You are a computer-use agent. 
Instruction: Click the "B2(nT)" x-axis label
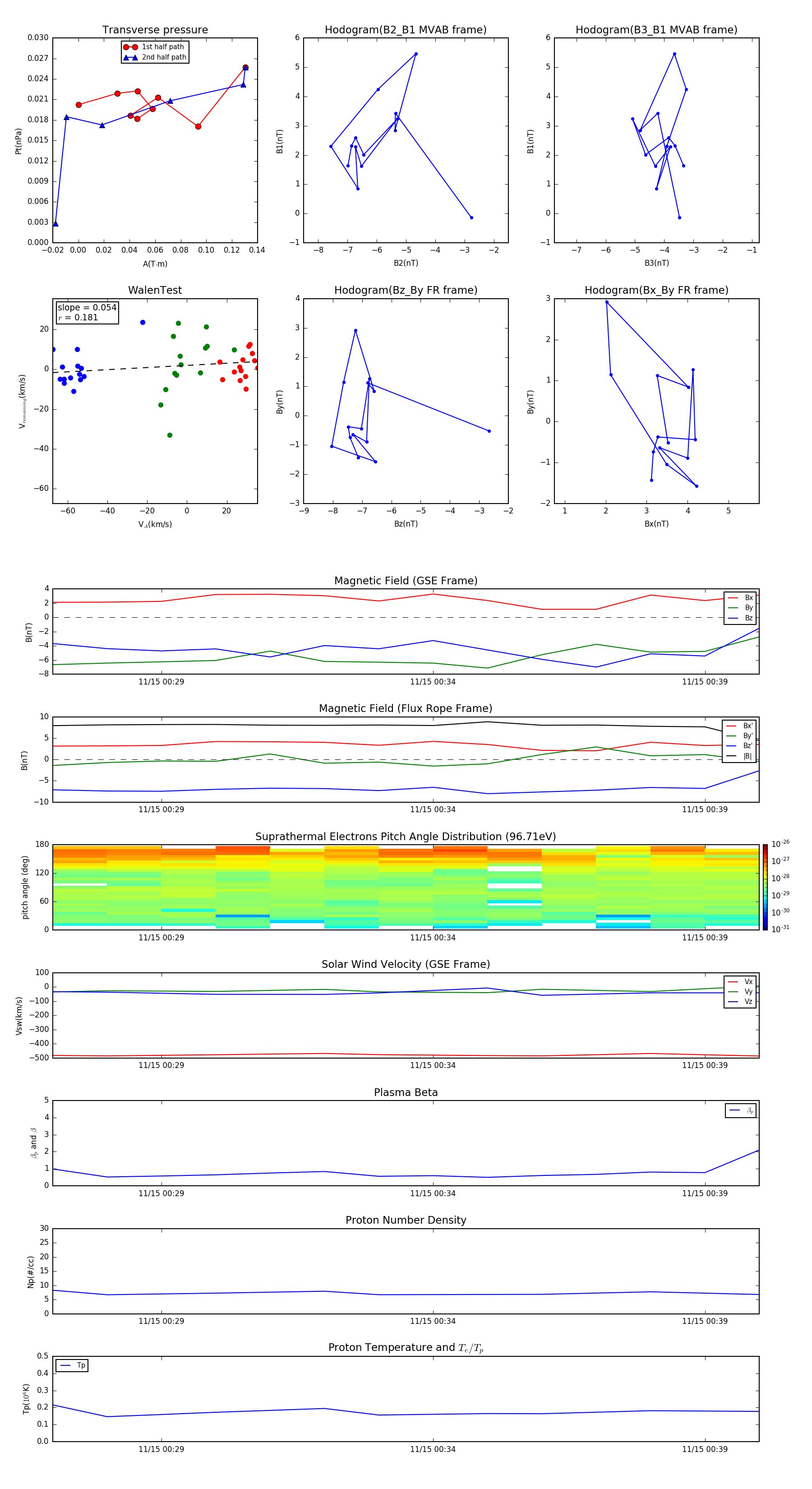coord(406,263)
